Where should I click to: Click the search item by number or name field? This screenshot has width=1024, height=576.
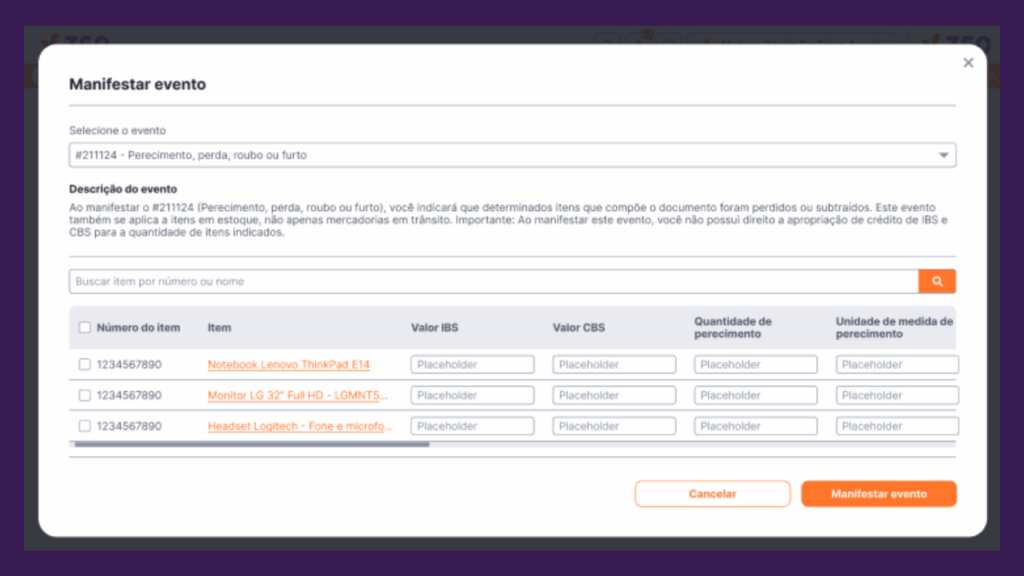coord(493,282)
